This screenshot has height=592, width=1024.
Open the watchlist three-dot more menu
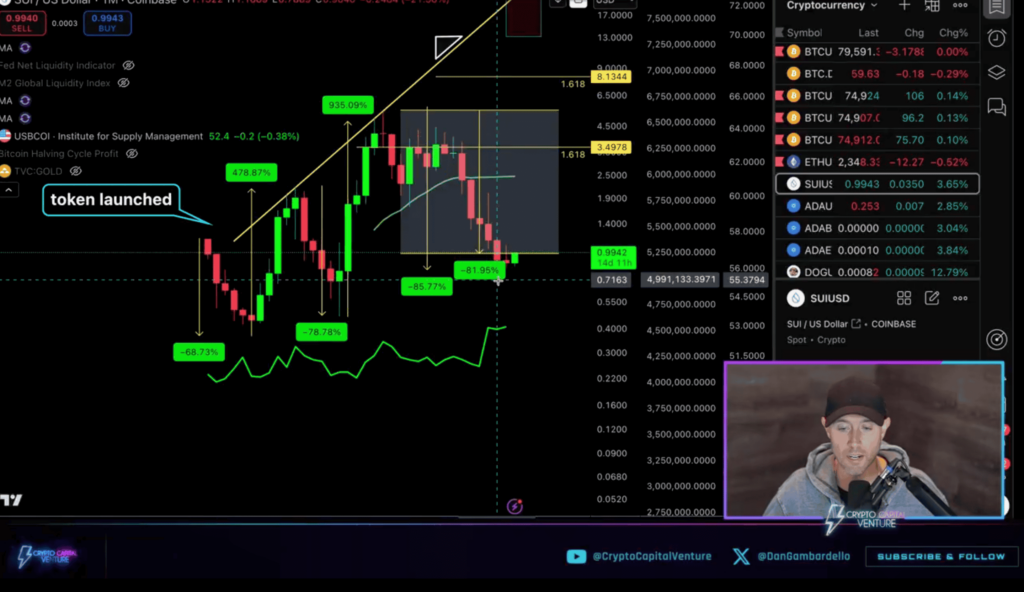[x=960, y=5]
